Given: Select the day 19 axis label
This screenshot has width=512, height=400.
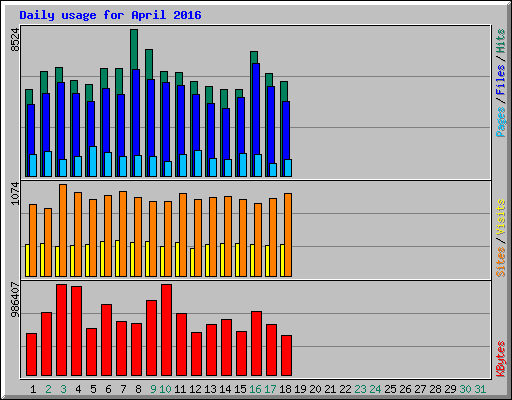Looking at the screenshot, I should pos(300,389).
